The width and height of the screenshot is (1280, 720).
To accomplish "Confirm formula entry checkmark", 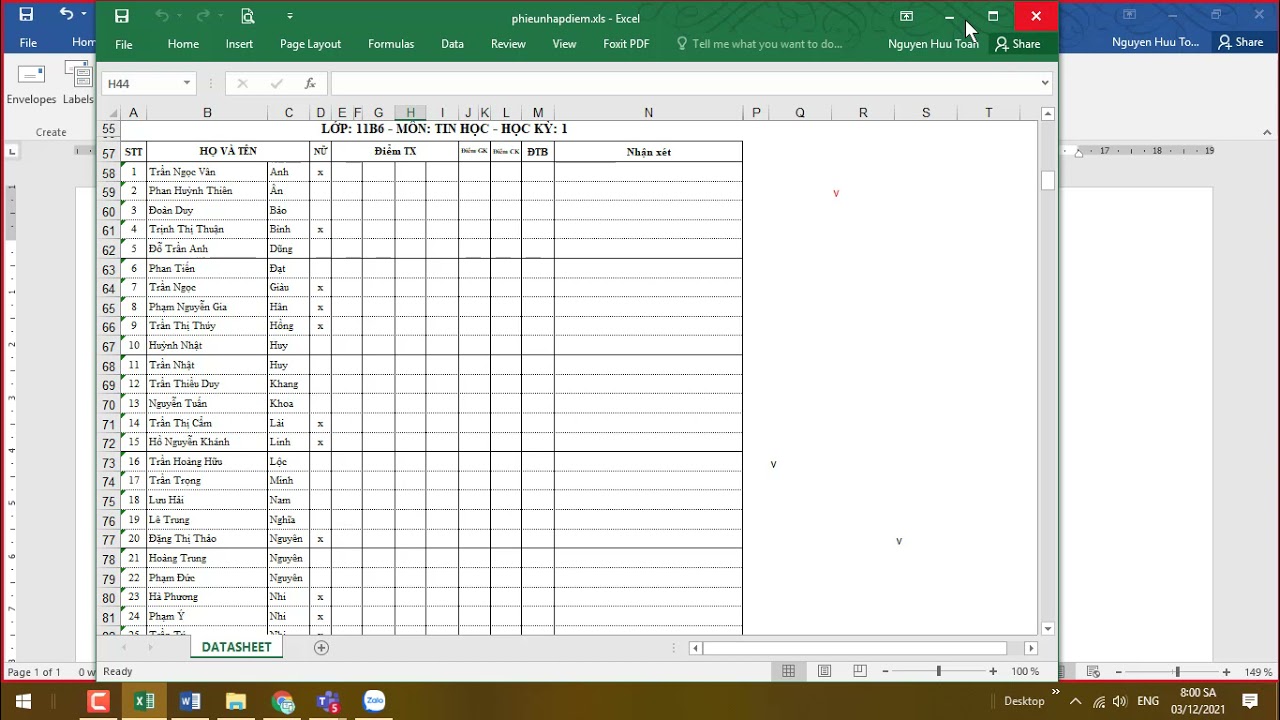I will (x=276, y=83).
